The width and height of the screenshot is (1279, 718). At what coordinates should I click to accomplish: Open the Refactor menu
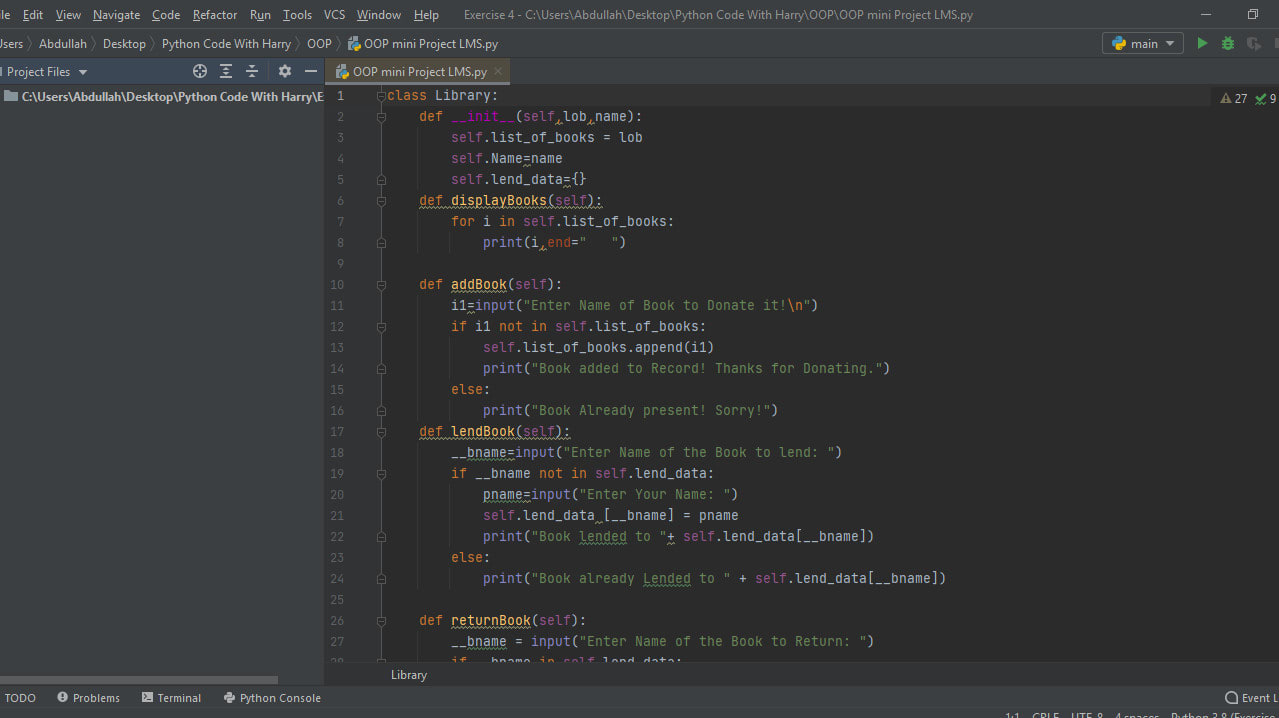pyautogui.click(x=215, y=15)
